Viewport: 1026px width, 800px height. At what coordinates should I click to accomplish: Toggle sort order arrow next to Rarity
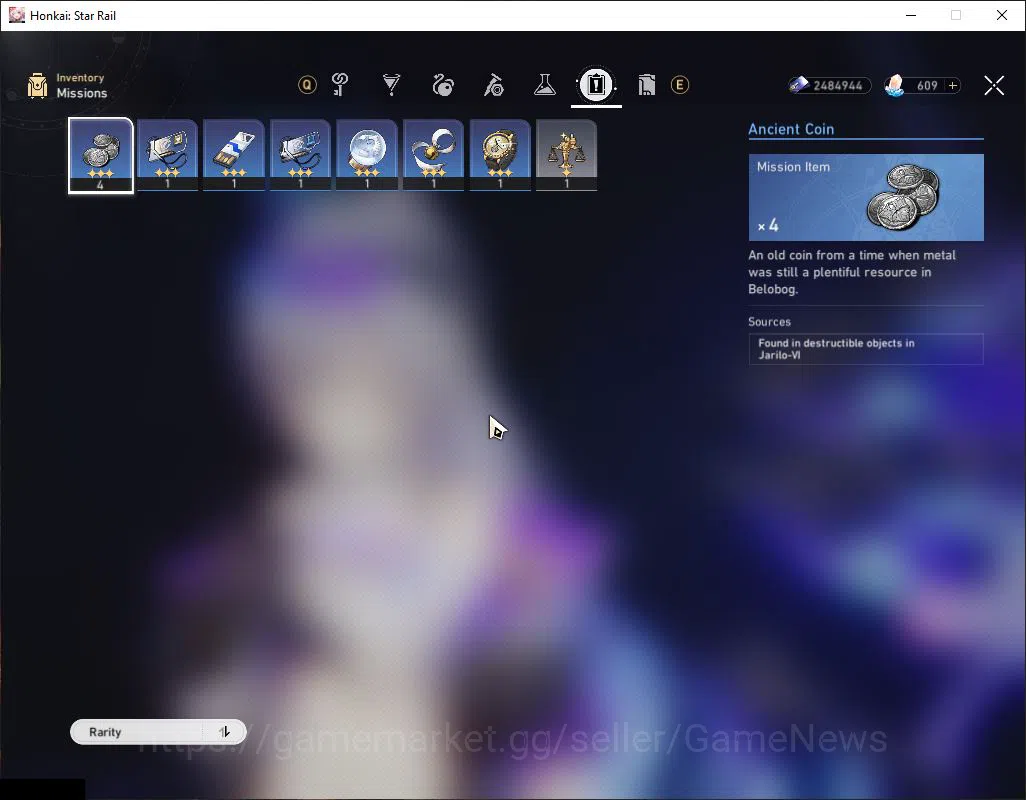pos(224,732)
